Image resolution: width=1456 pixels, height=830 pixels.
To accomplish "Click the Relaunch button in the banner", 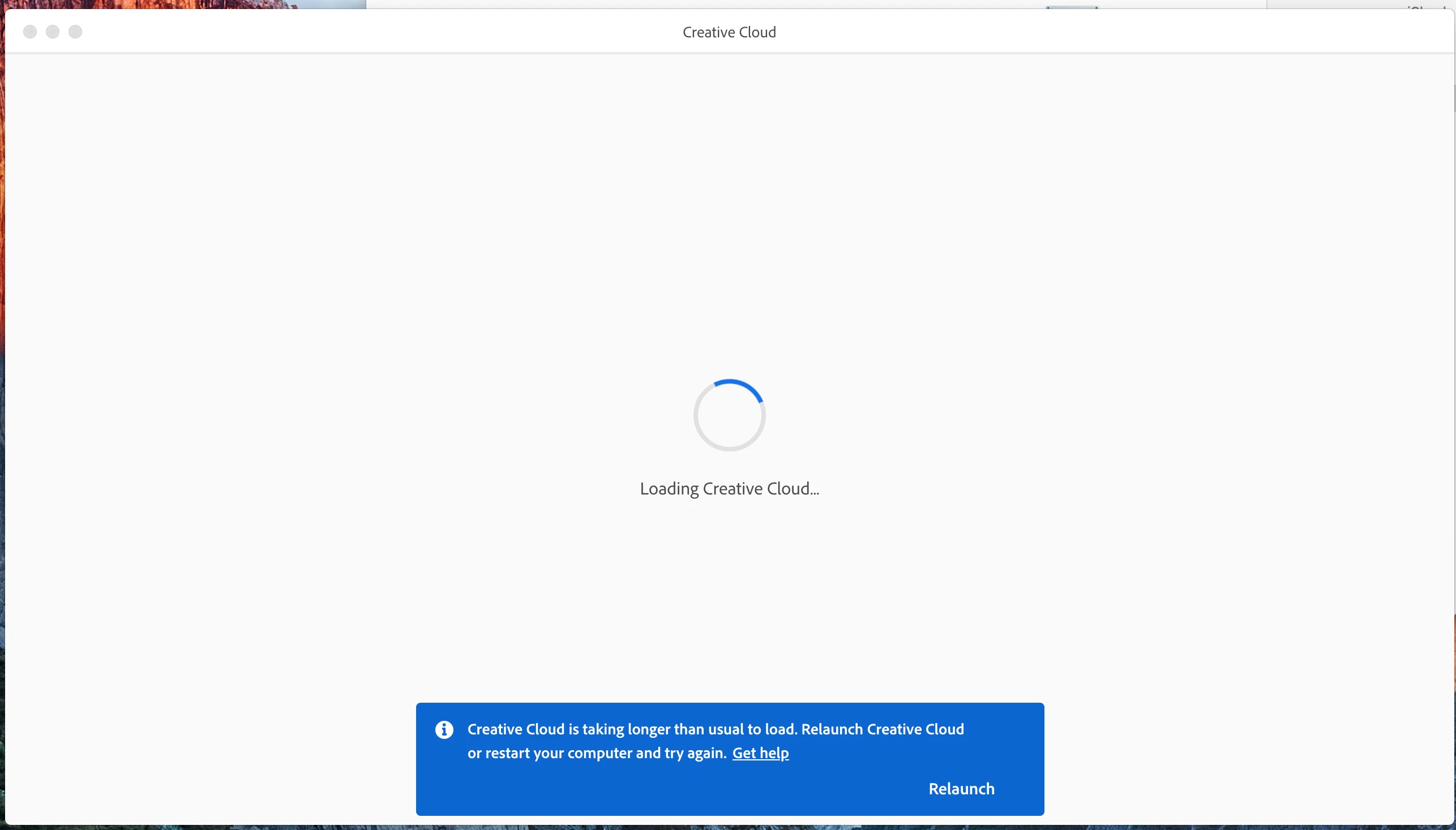I will pyautogui.click(x=961, y=788).
